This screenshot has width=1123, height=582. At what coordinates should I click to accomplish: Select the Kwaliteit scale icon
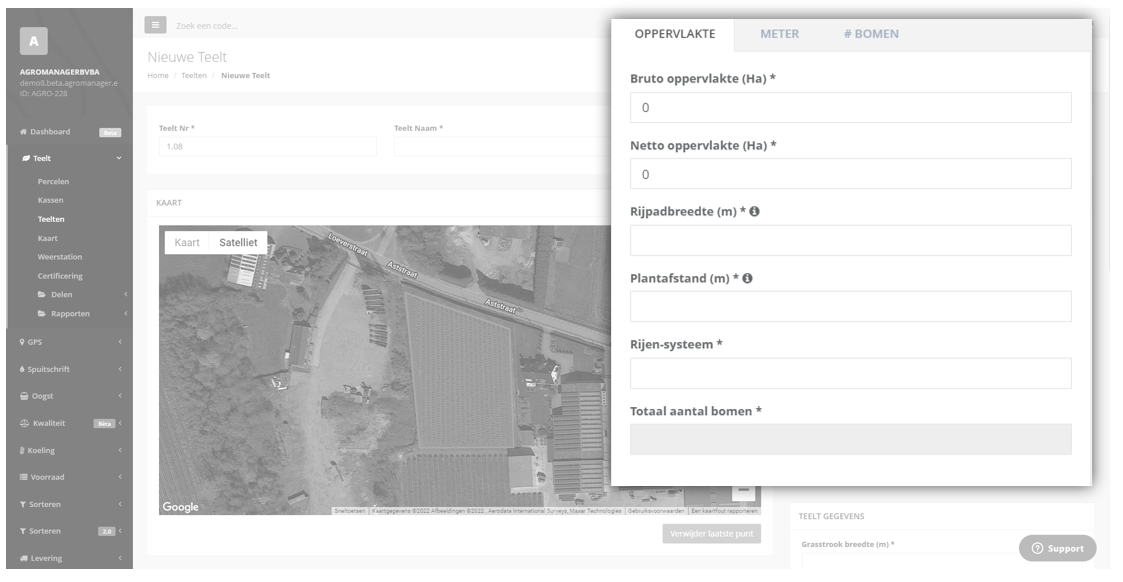click(x=24, y=423)
